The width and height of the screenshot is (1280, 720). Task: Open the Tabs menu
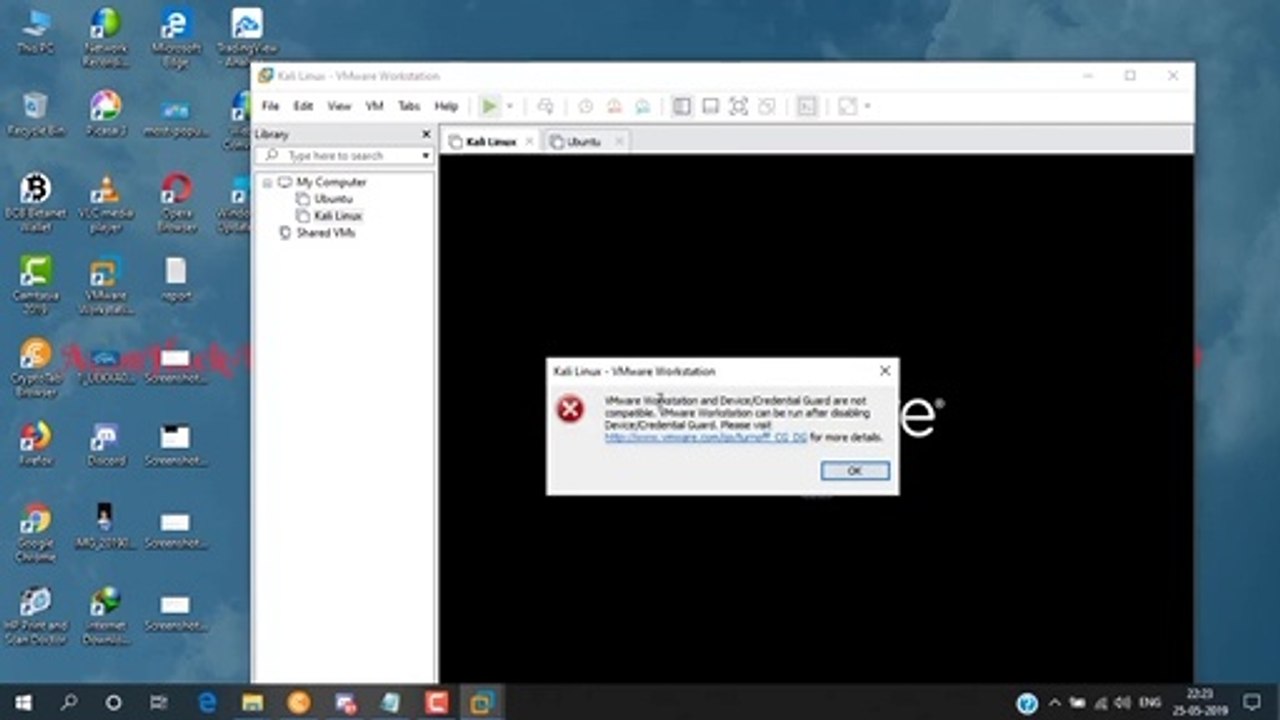point(409,106)
